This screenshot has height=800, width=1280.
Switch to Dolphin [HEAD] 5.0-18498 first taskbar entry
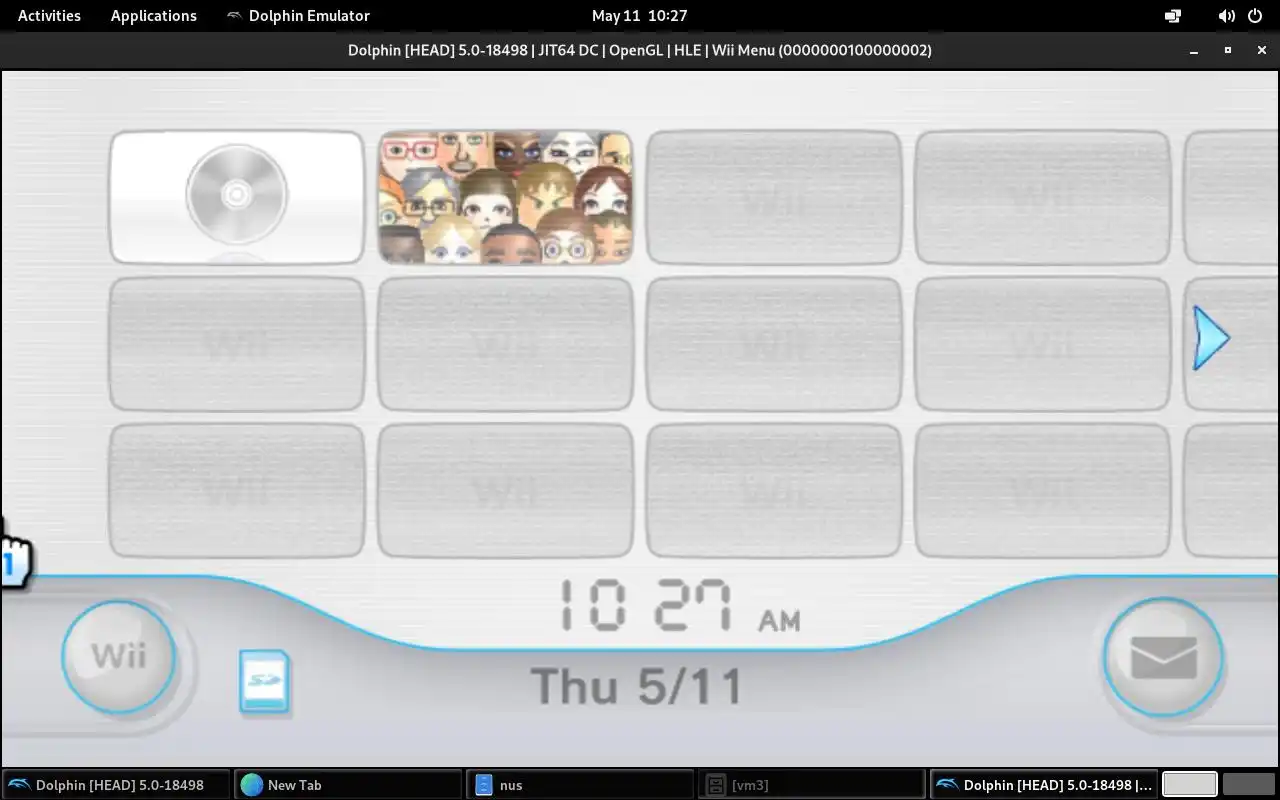tap(116, 785)
